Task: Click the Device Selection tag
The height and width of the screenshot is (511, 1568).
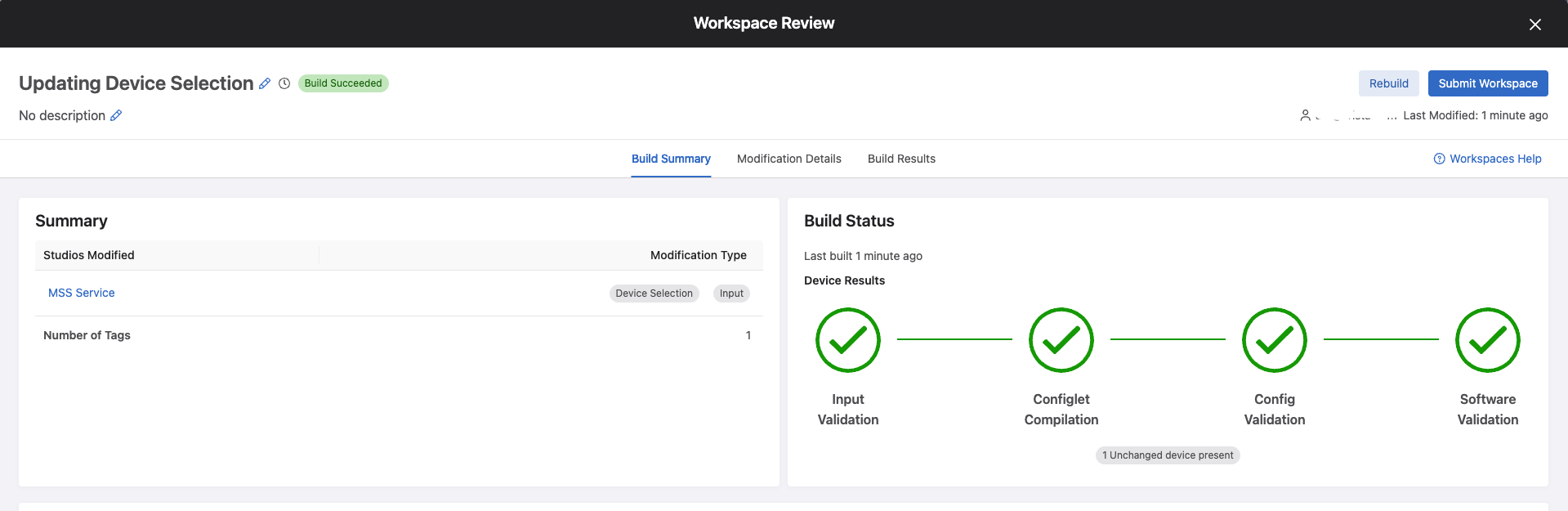Action: click(654, 294)
